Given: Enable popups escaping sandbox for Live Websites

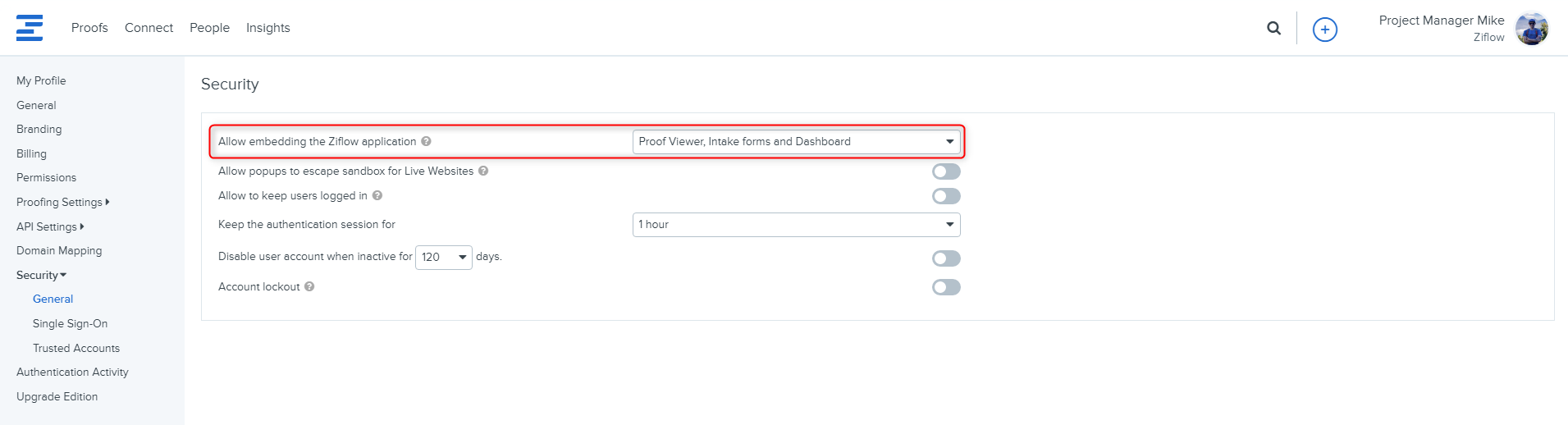Looking at the screenshot, I should coord(946,171).
